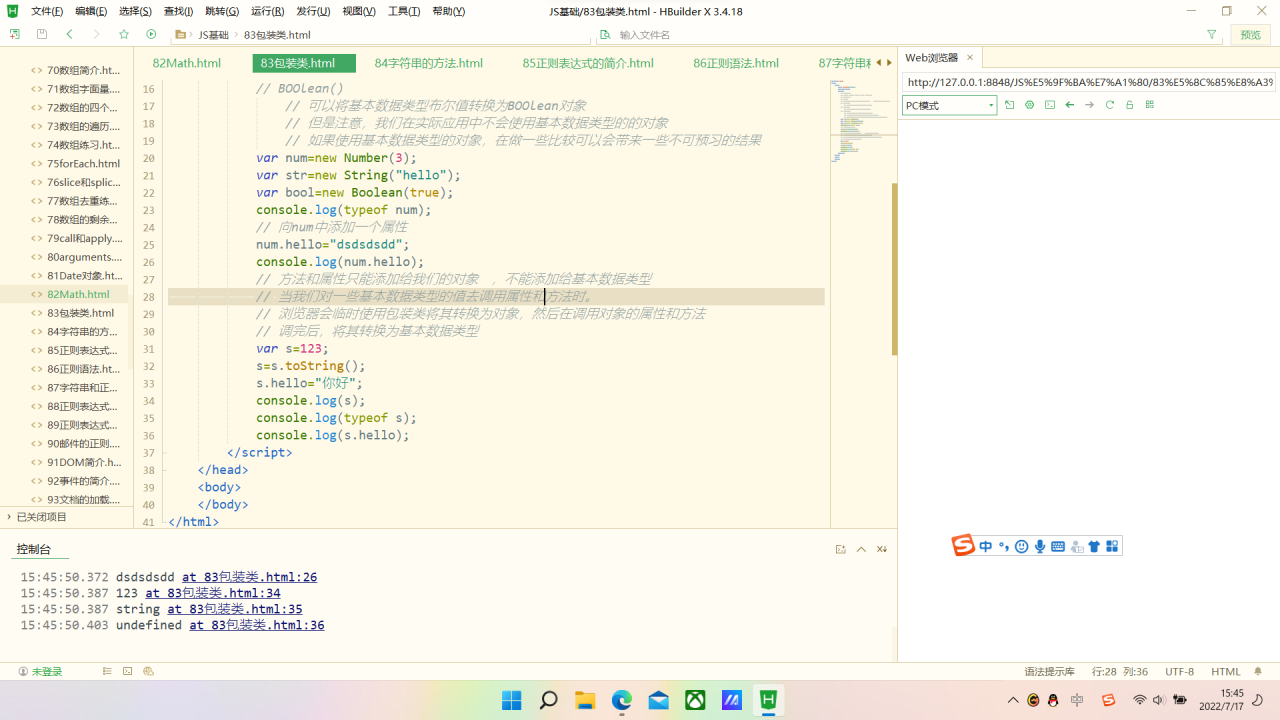
Task: Go forward with the toolbar right arrow
Action: (96, 34)
